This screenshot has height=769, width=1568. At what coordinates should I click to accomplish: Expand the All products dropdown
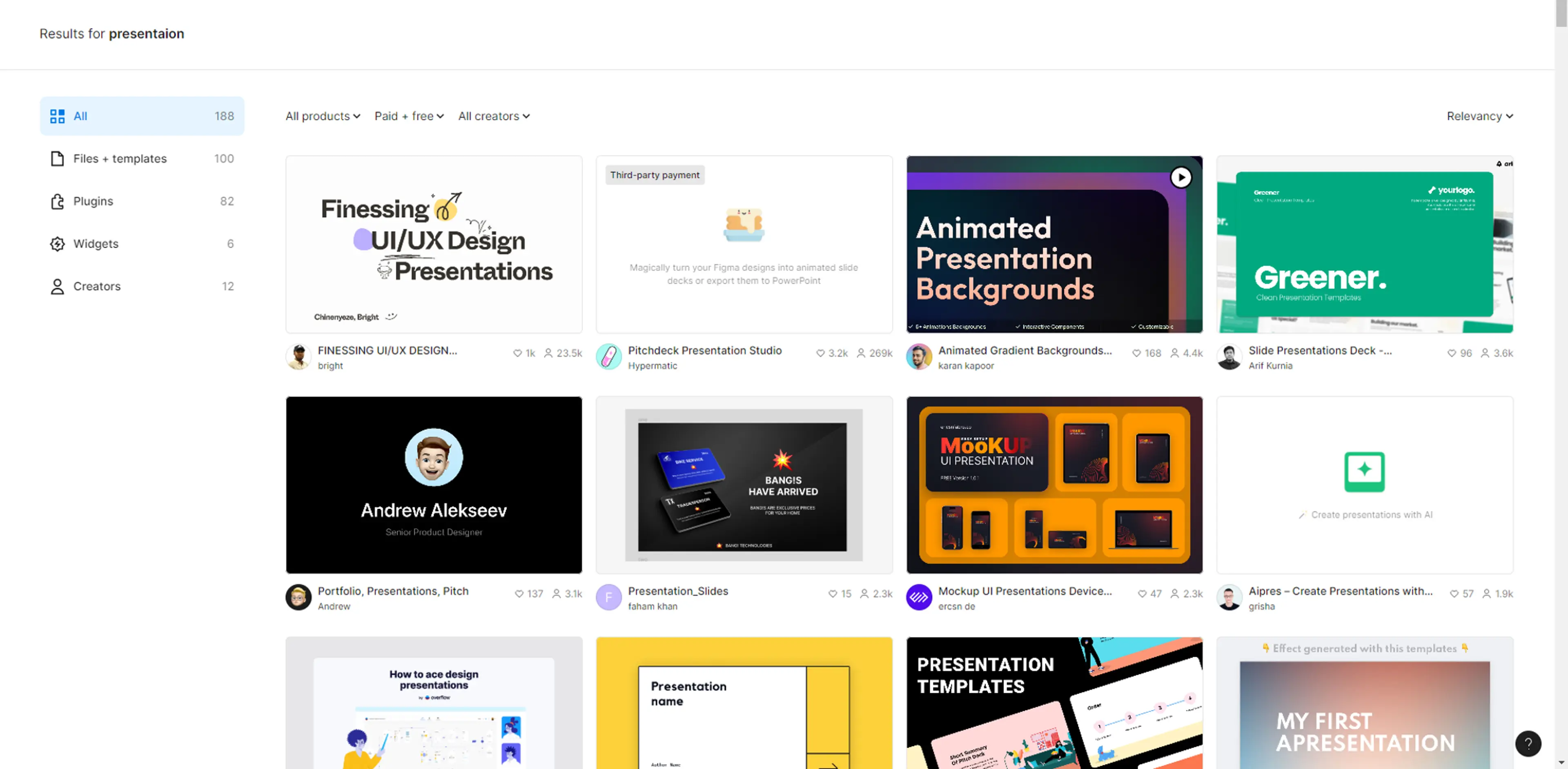click(323, 116)
